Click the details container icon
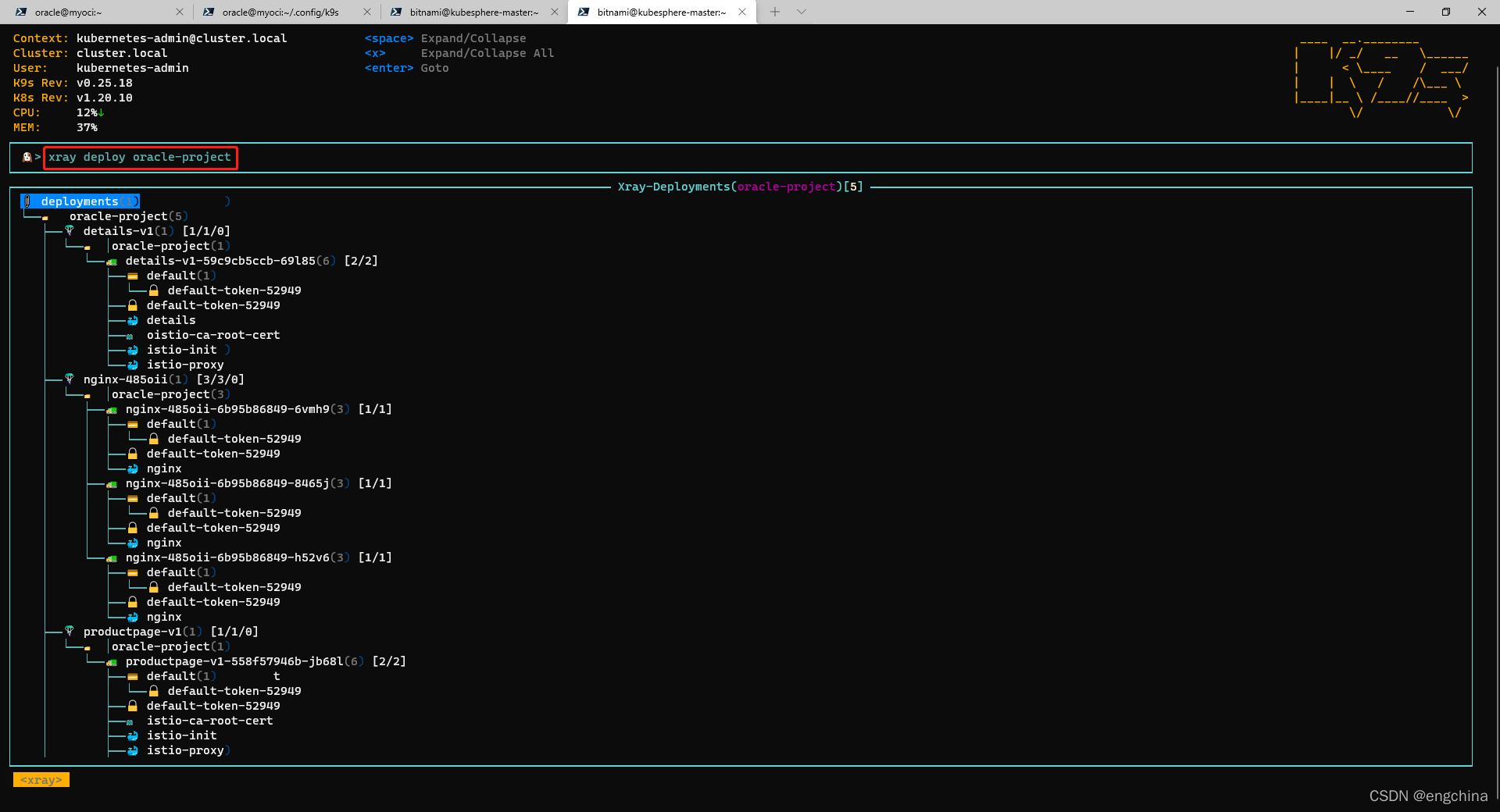This screenshot has height=812, width=1500. (133, 321)
